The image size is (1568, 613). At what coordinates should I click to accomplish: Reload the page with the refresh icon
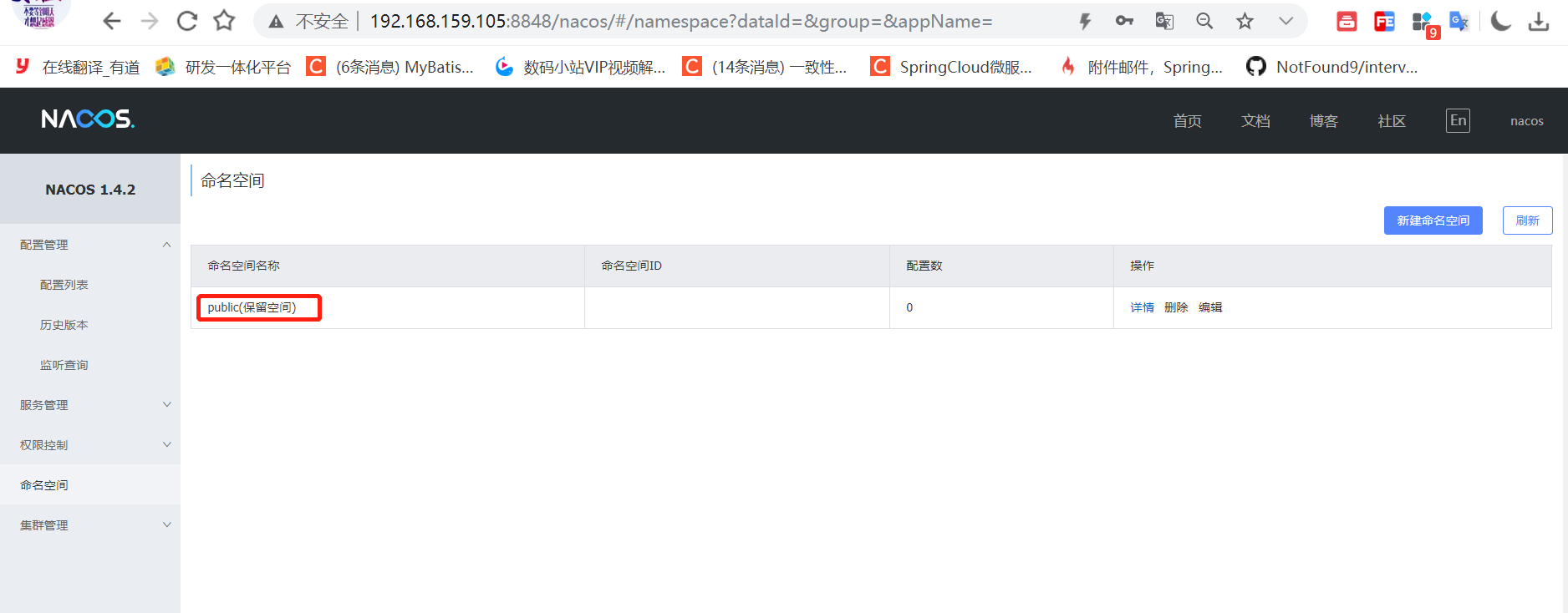click(x=187, y=21)
